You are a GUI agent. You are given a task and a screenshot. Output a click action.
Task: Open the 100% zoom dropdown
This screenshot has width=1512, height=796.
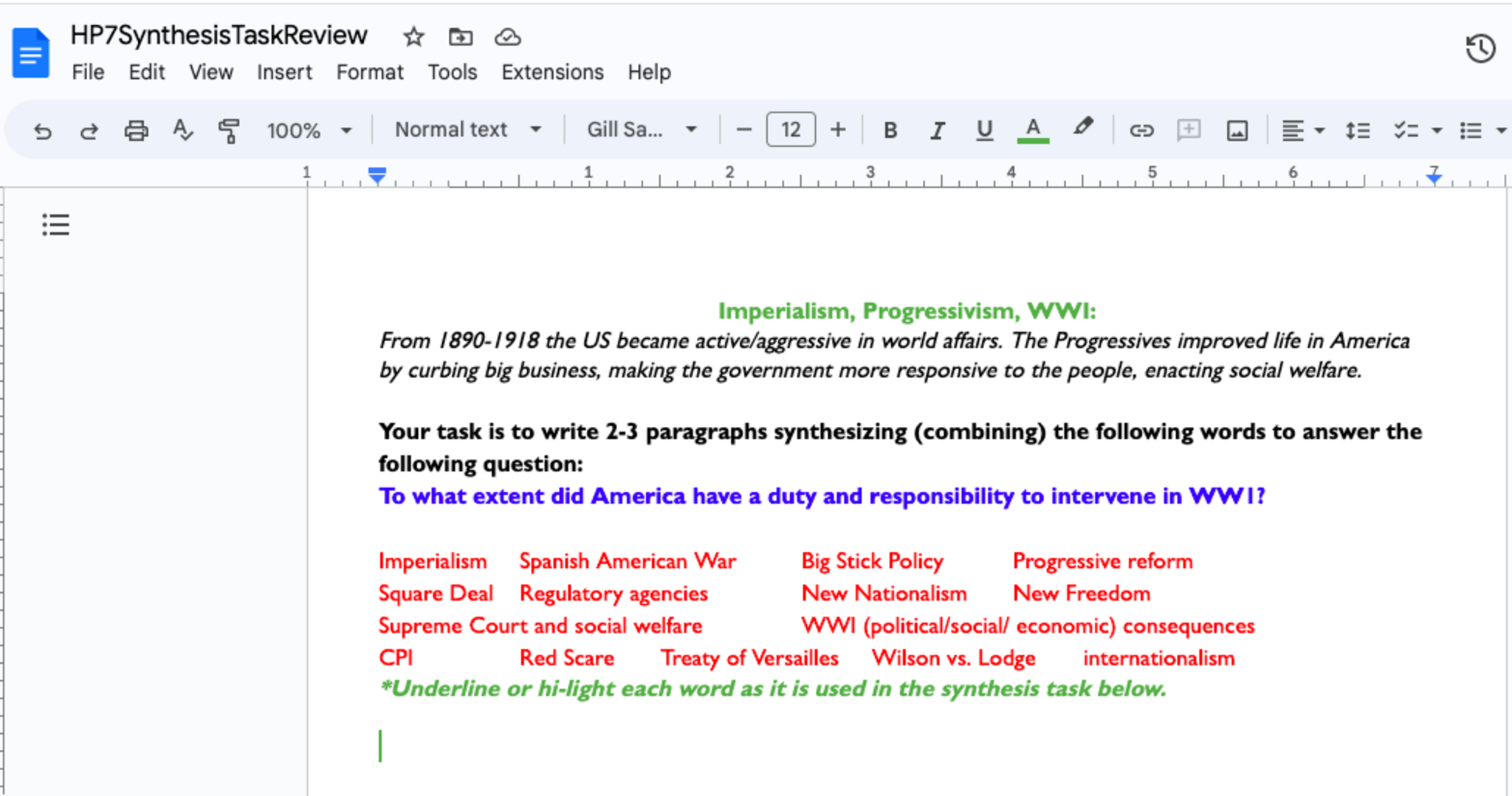click(309, 131)
